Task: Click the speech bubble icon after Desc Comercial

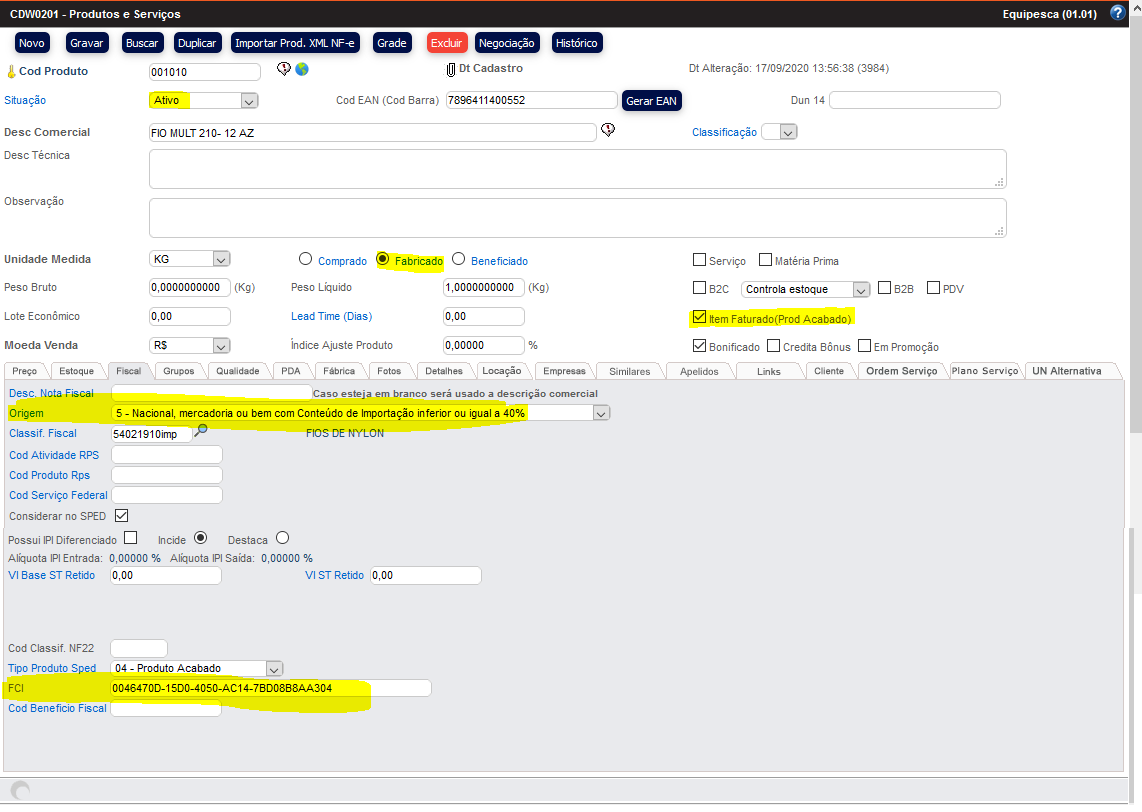Action: (x=607, y=131)
